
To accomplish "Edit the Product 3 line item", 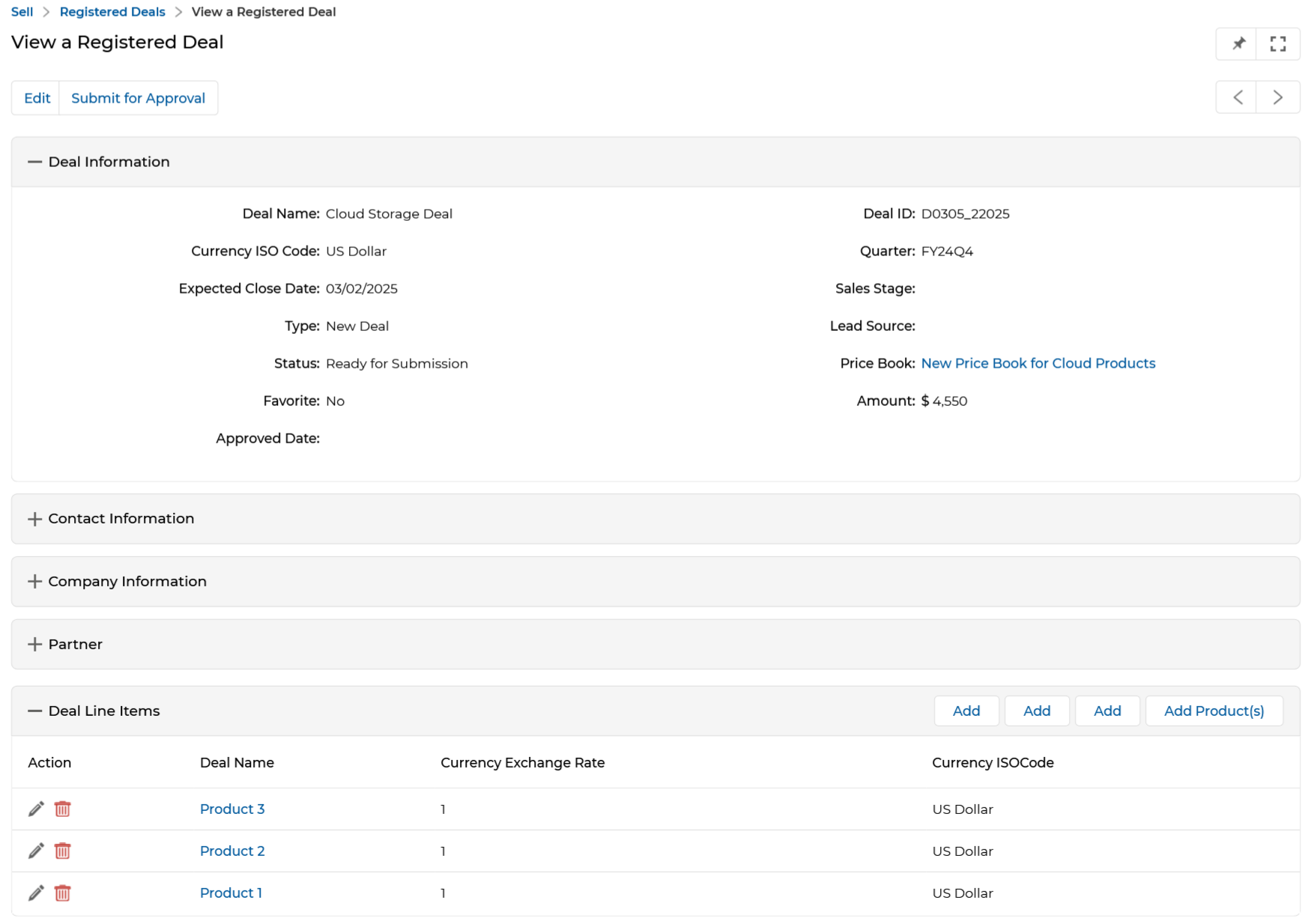I will click(36, 809).
